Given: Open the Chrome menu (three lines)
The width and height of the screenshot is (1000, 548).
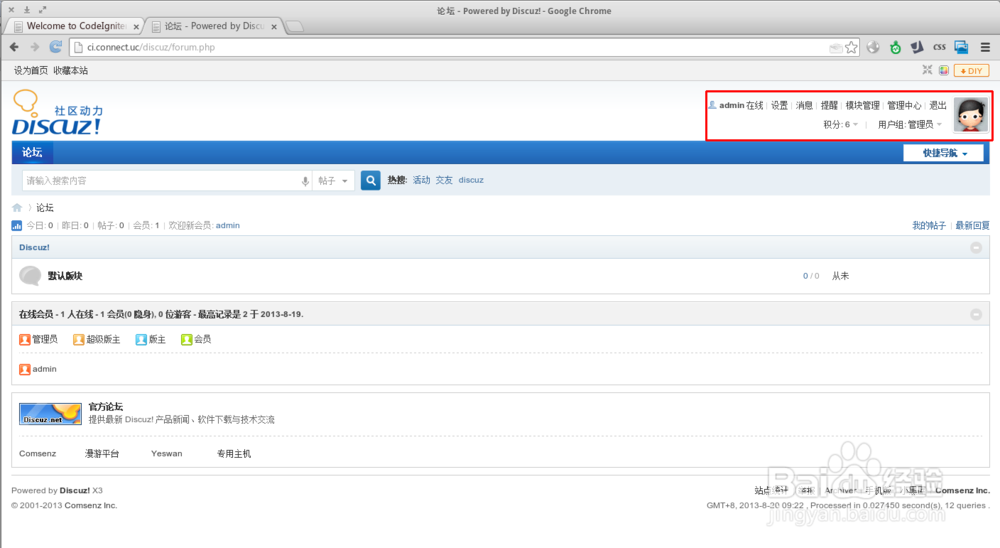Looking at the screenshot, I should point(985,47).
